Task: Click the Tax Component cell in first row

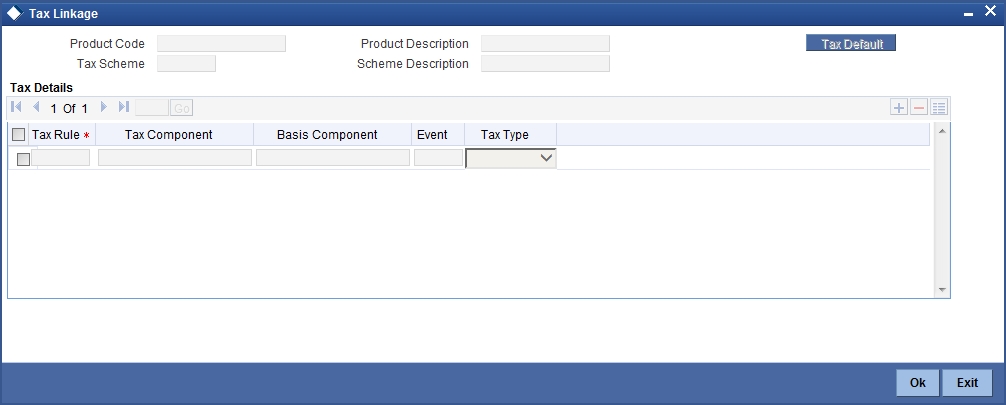Action: 175,158
